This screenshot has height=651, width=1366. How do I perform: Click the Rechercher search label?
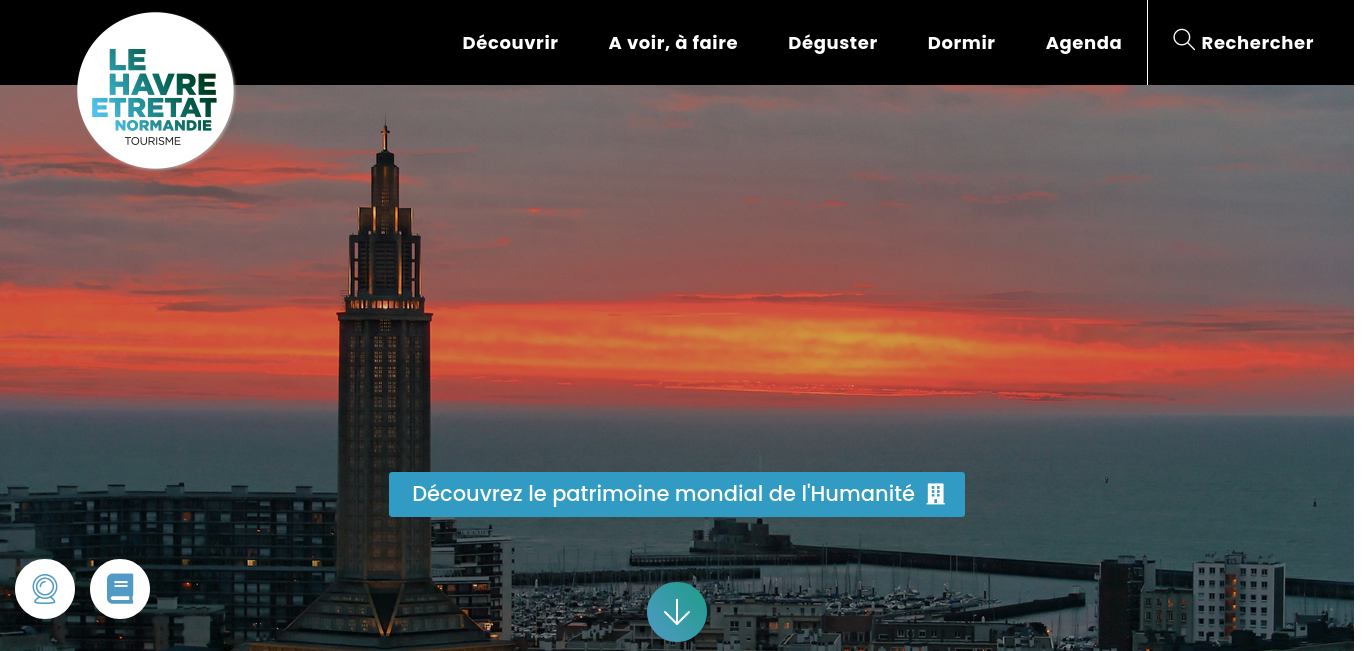click(x=1257, y=43)
